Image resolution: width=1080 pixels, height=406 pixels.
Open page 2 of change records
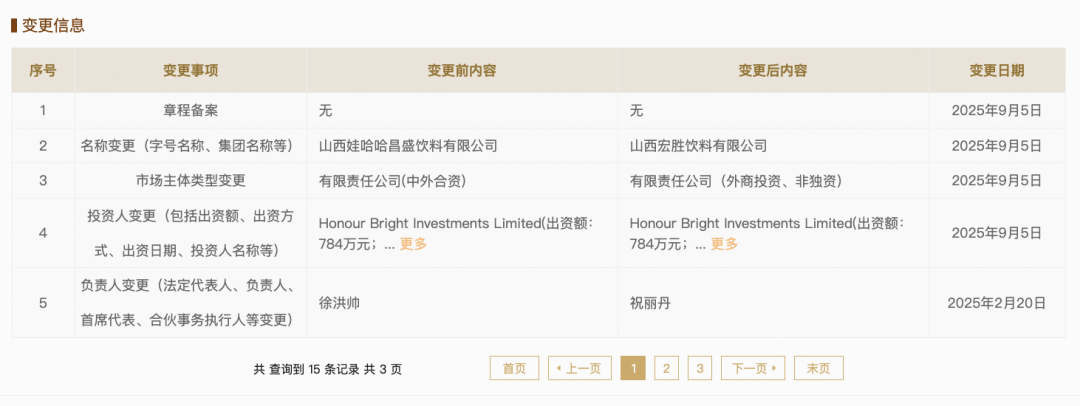click(x=666, y=368)
